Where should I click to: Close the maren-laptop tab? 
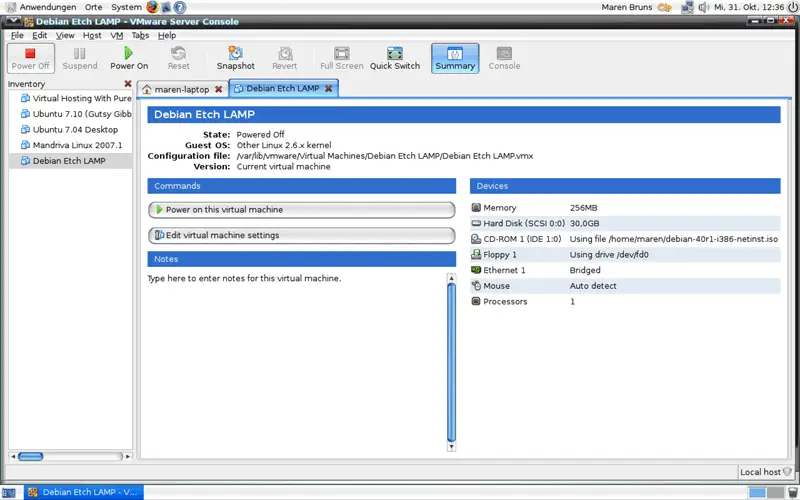click(x=218, y=89)
